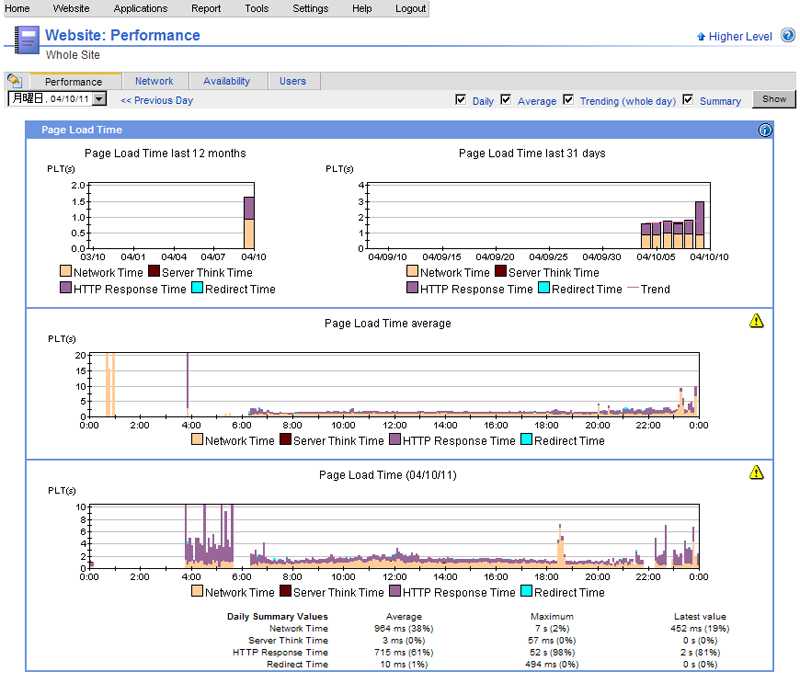The height and width of the screenshot is (683, 800).
Task: Click the HTTP Response Time maximum 52 s (98%)
Action: coord(552,652)
